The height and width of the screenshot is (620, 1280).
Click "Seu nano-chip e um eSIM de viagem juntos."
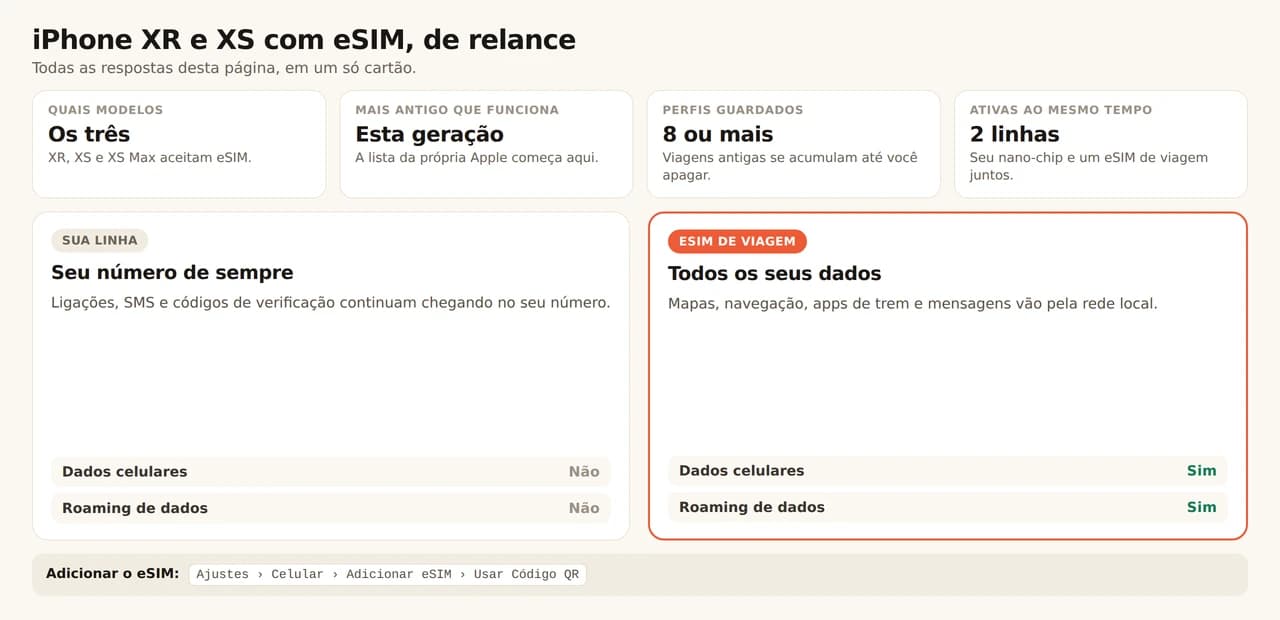click(x=1089, y=166)
